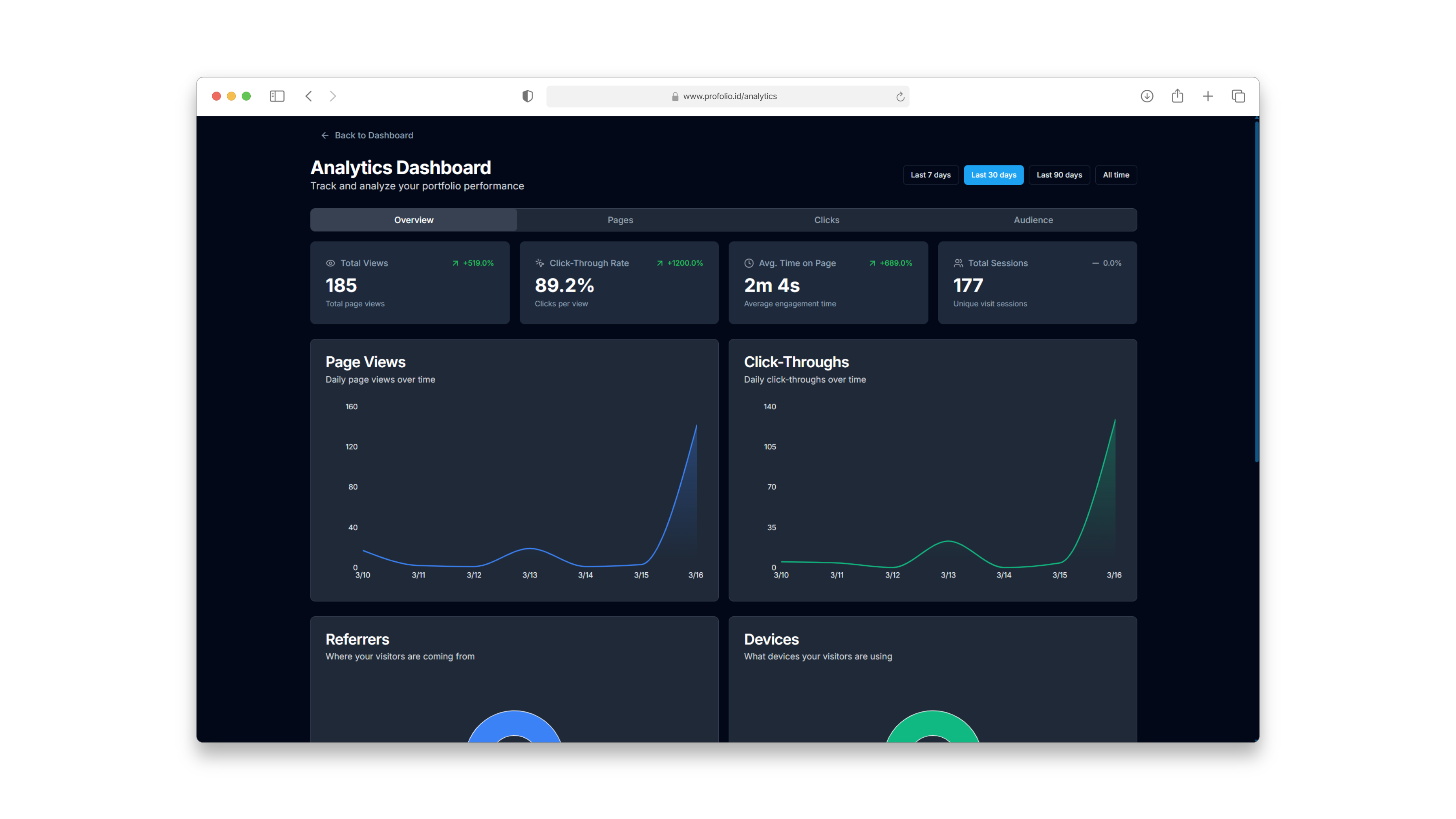Click the share icon in toolbar

point(1177,95)
